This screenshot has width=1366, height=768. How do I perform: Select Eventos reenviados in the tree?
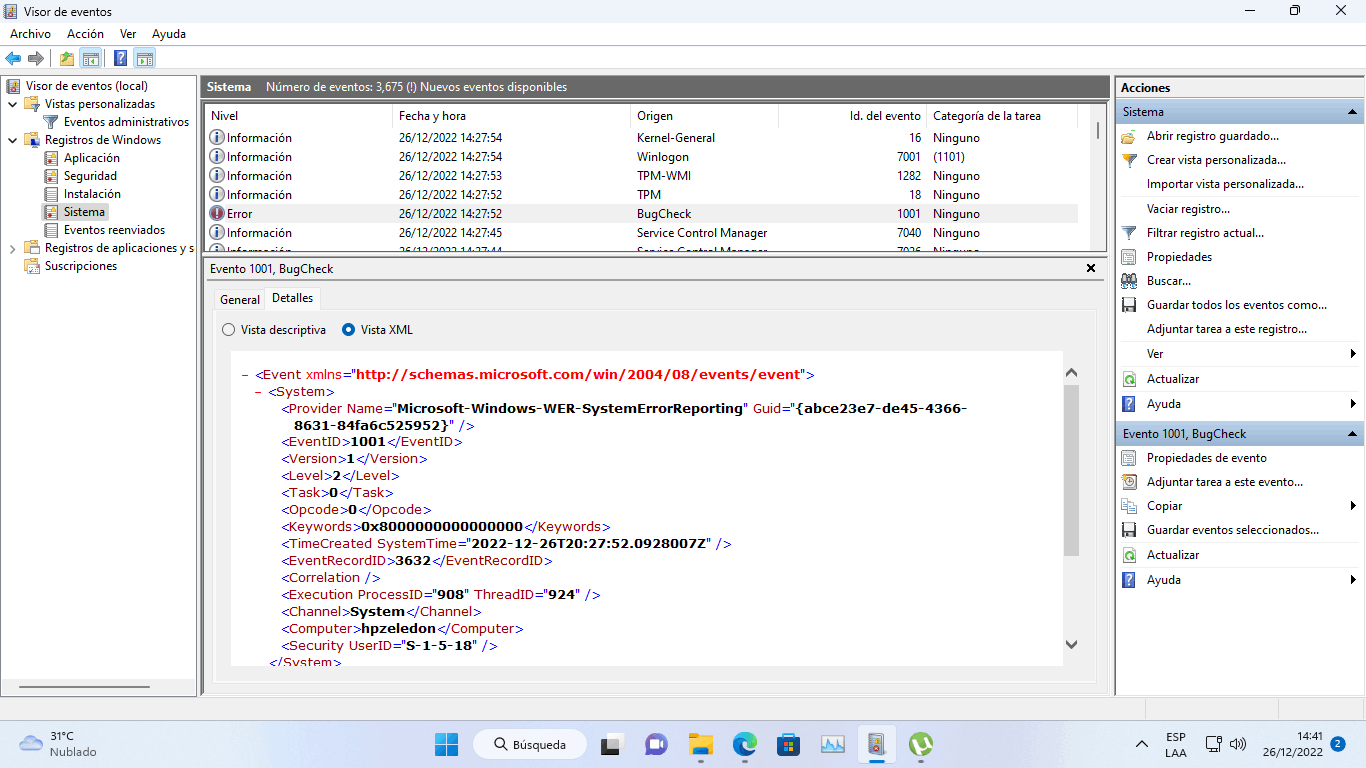click(114, 230)
